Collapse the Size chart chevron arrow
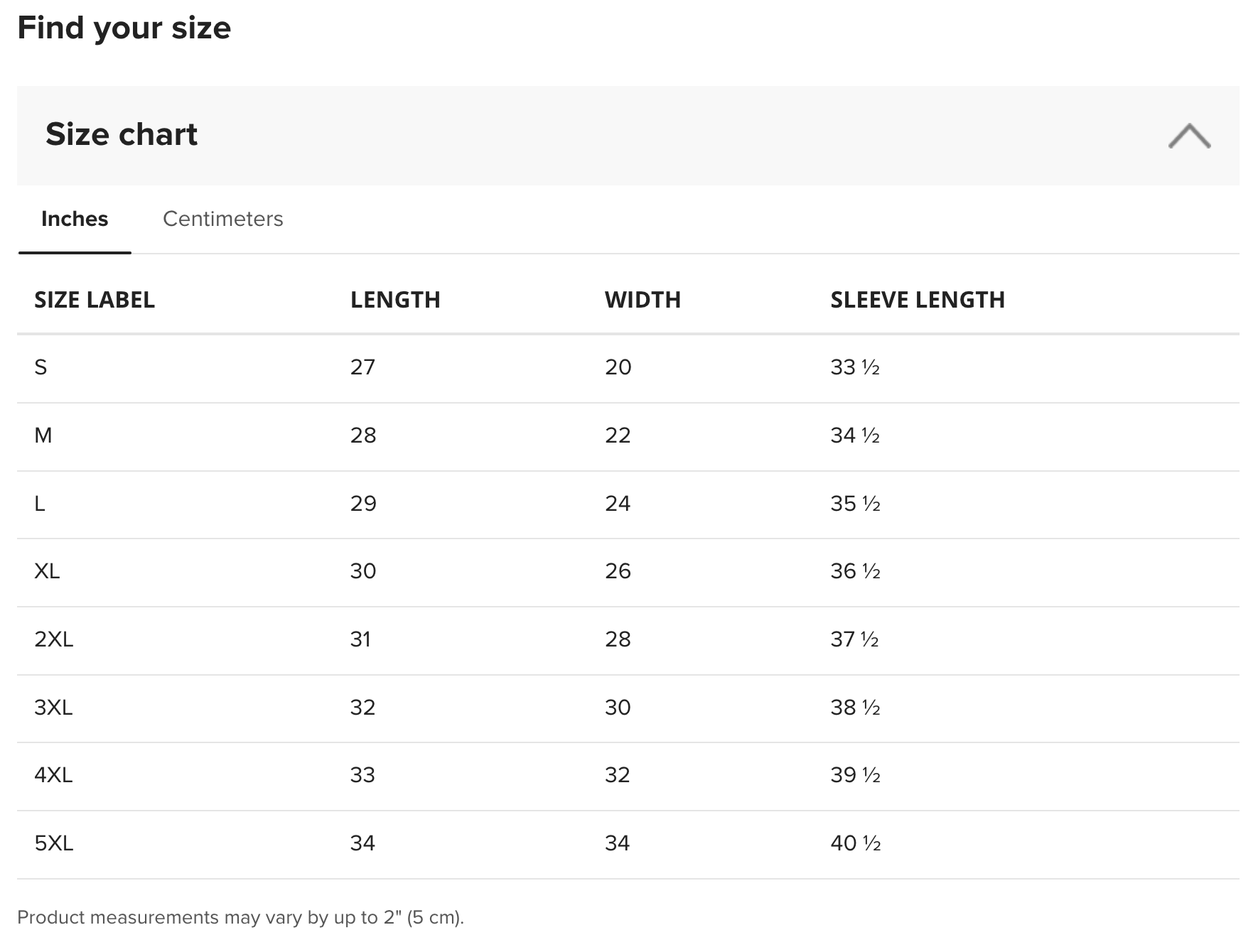1258x952 pixels. tap(1189, 136)
